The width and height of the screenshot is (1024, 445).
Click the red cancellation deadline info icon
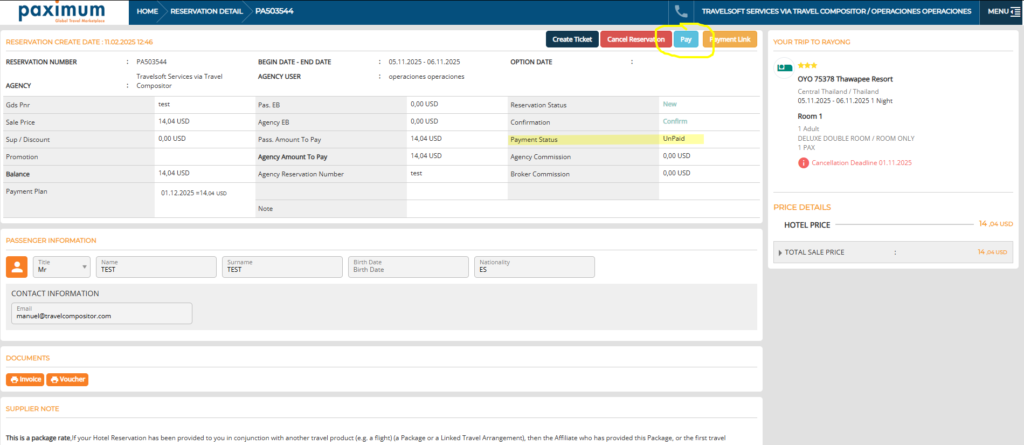click(802, 163)
